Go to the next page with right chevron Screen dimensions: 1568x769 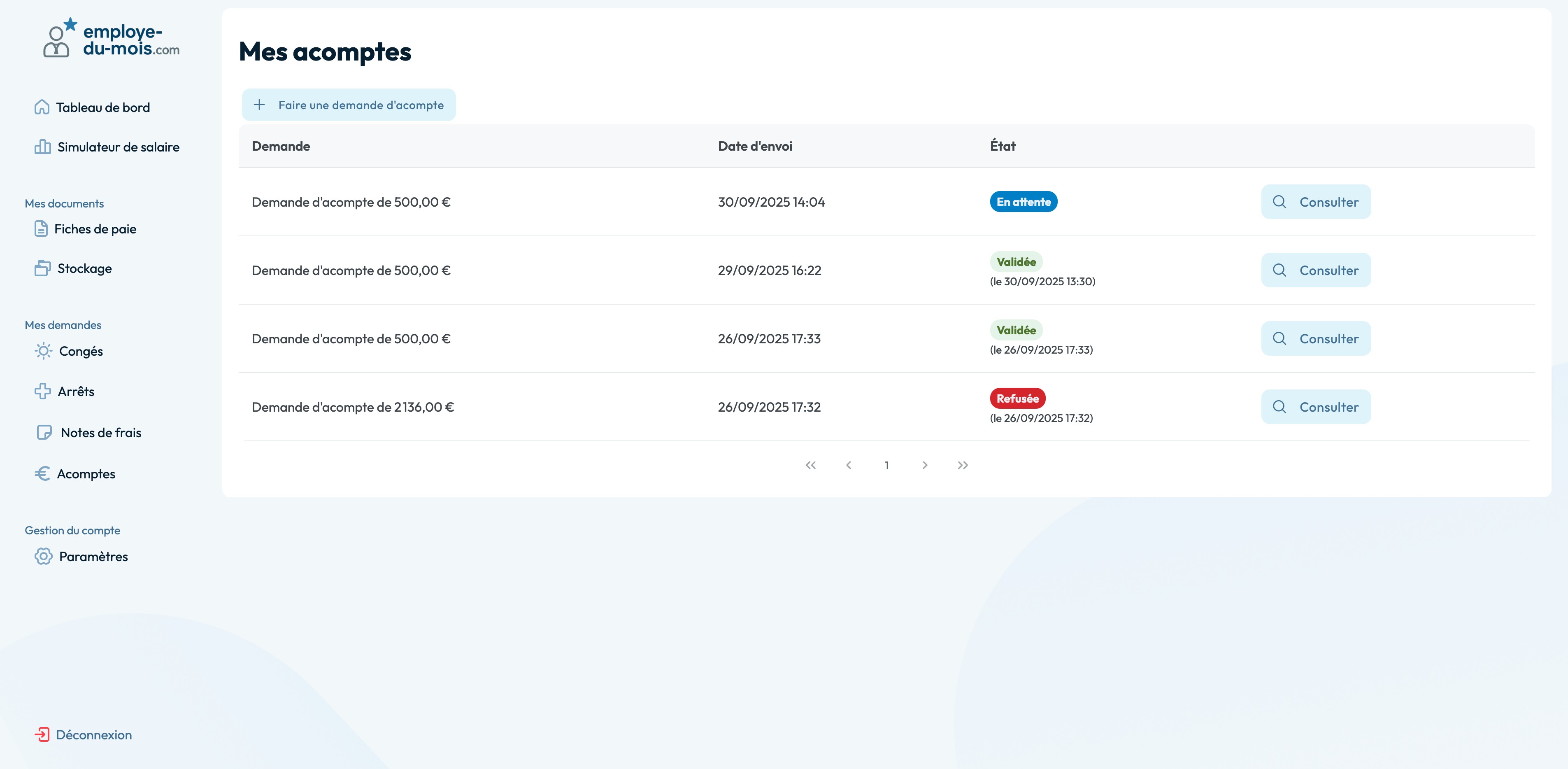click(925, 465)
